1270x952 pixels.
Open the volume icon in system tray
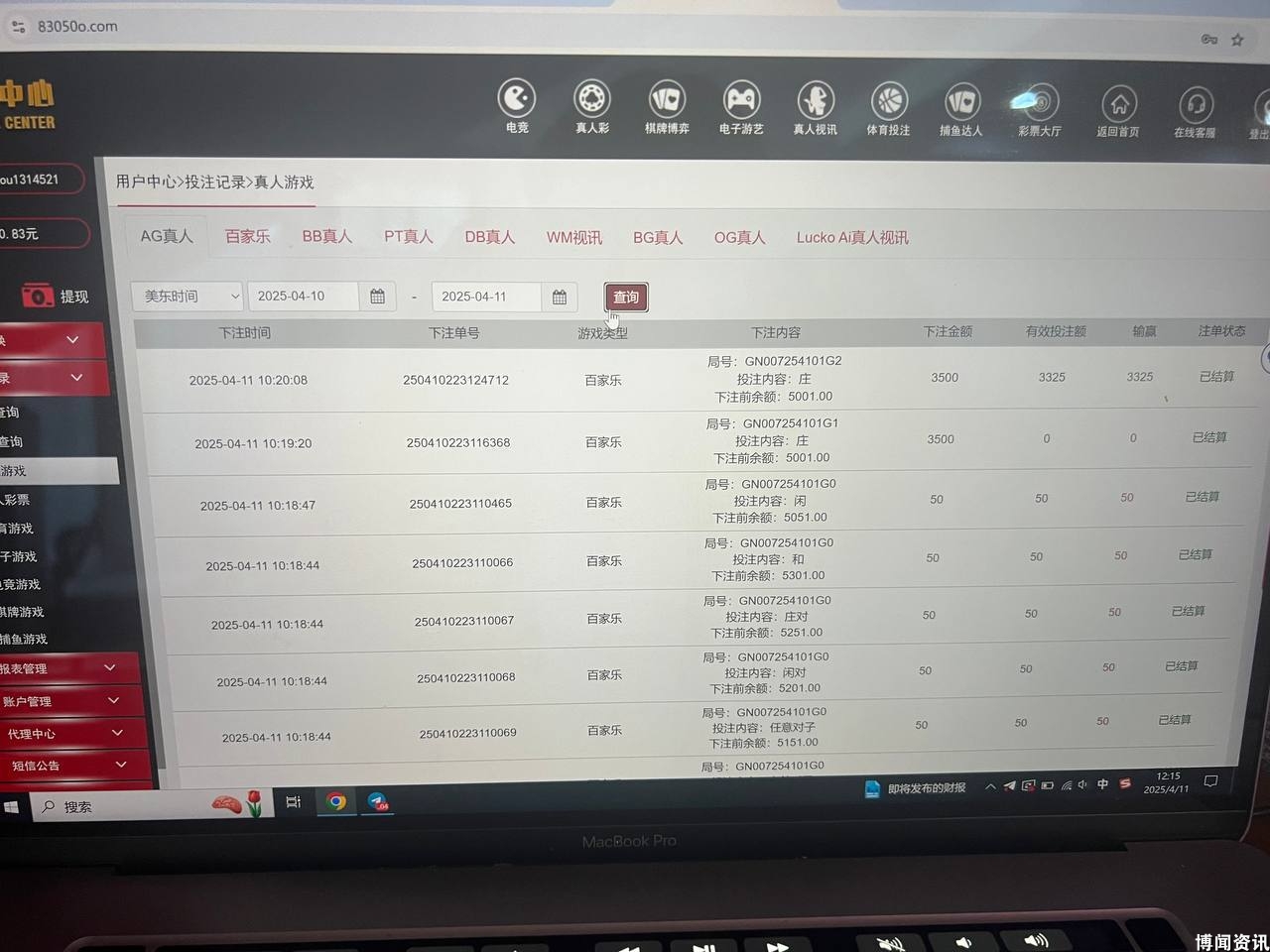click(1082, 785)
